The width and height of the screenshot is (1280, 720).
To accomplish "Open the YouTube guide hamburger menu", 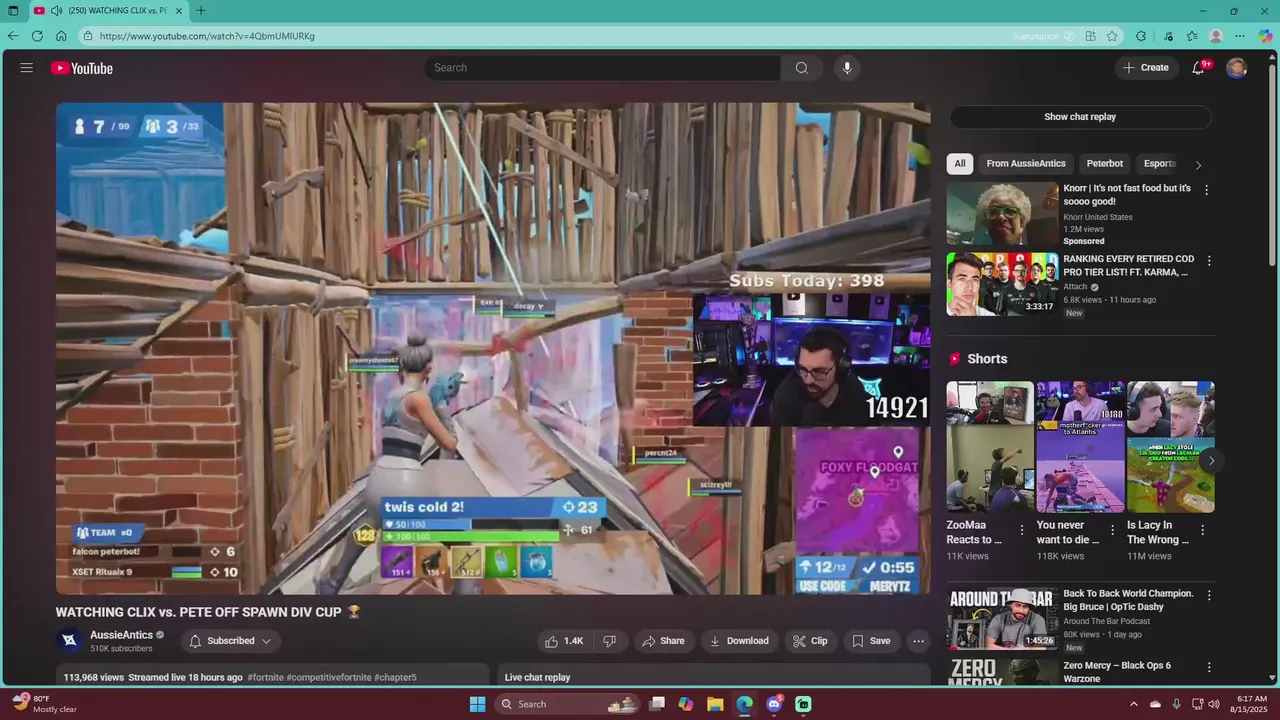I will pyautogui.click(x=27, y=68).
